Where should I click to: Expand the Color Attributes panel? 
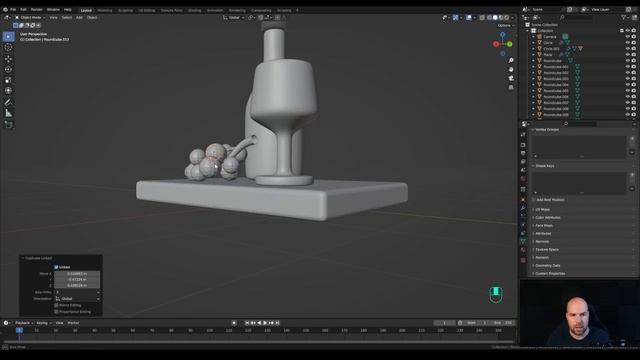pos(547,218)
